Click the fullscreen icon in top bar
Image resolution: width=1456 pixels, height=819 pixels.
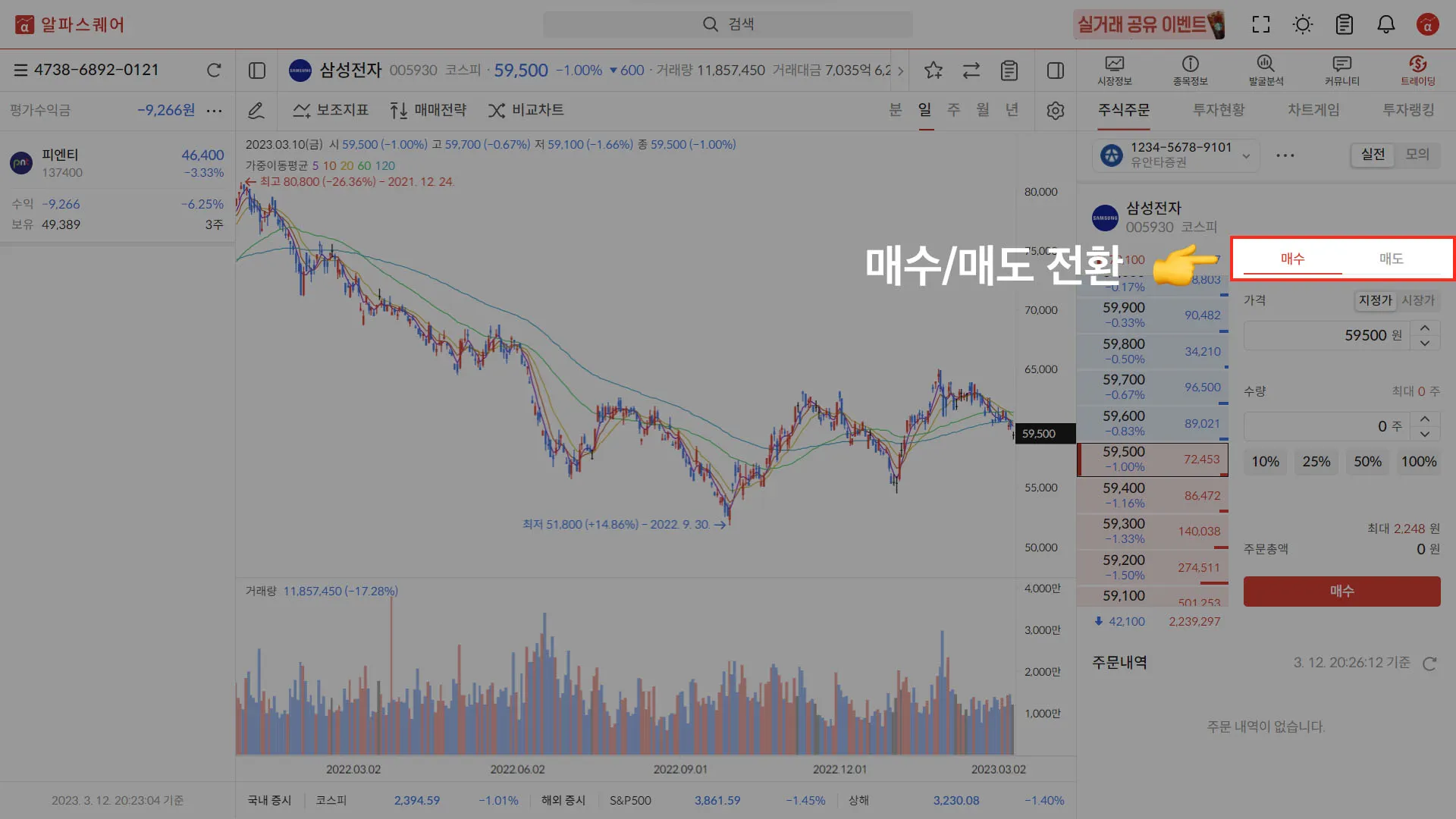[1260, 24]
